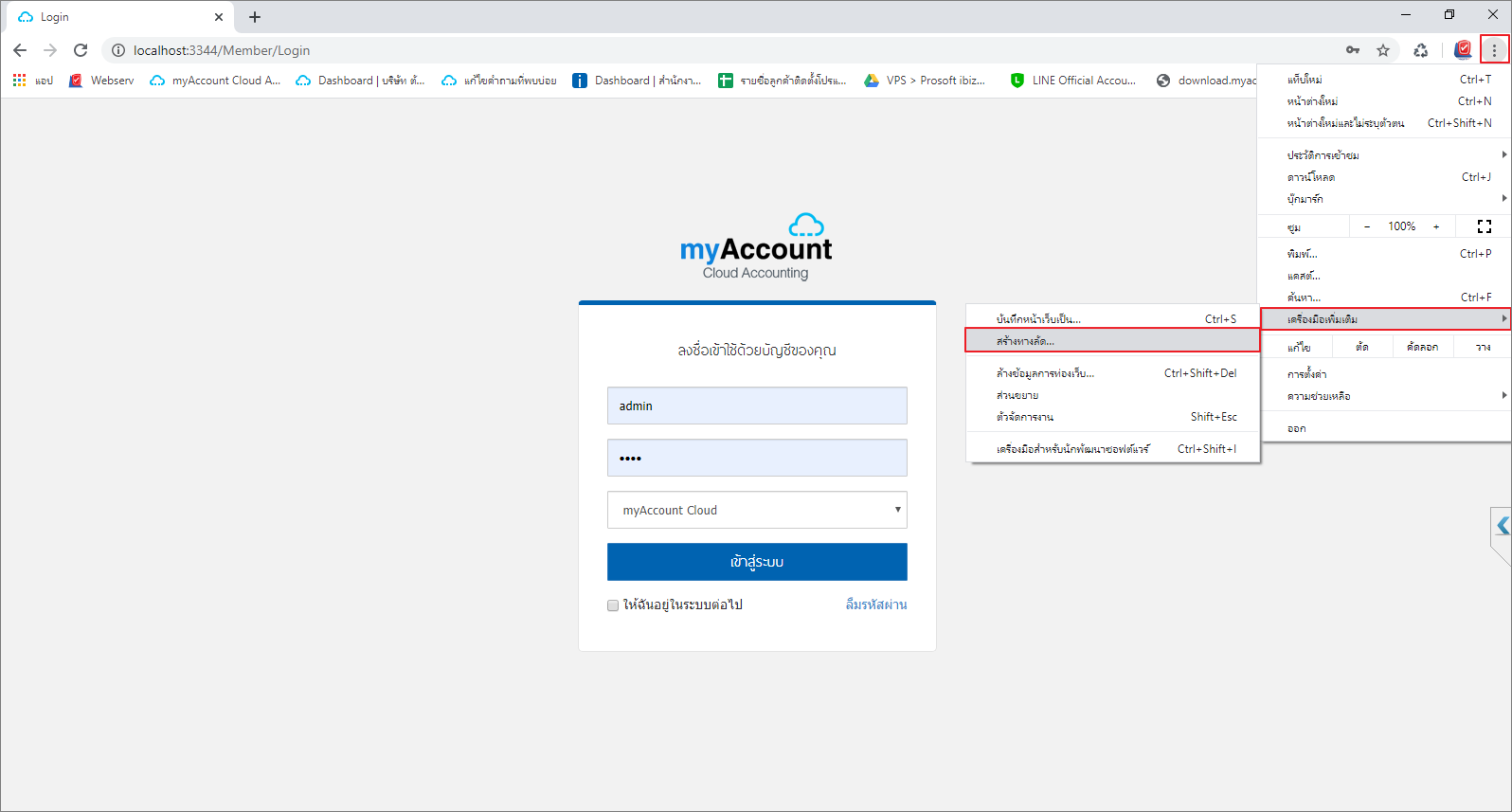Screen dimensions: 1512x812
Task: Click the red shield extension icon
Action: pos(1464,49)
